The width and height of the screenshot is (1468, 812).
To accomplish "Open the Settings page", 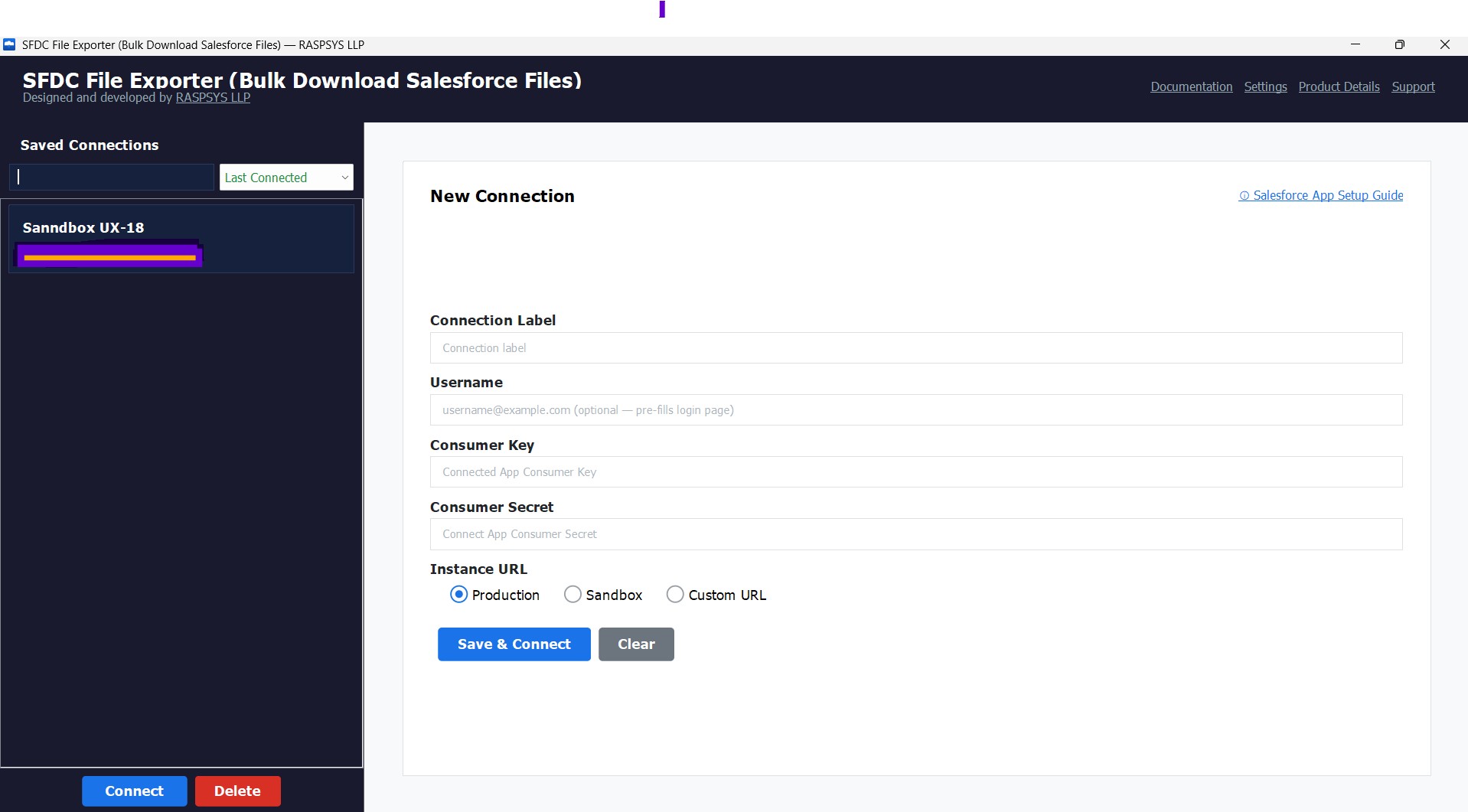I will pos(1264,86).
